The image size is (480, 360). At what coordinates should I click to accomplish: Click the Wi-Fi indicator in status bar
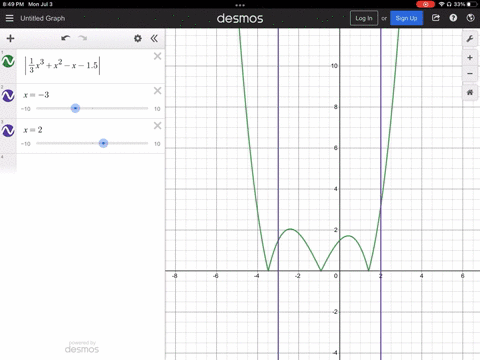coord(442,4)
